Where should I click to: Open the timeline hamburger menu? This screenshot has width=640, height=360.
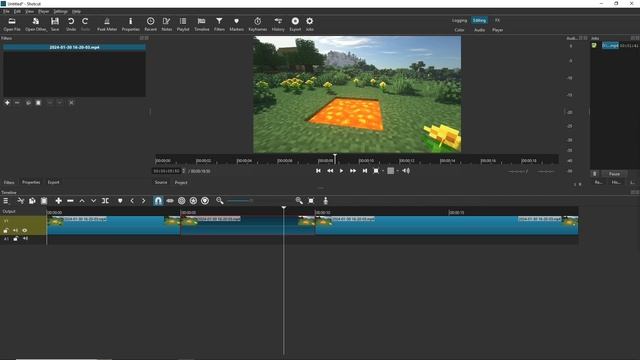tap(6, 201)
